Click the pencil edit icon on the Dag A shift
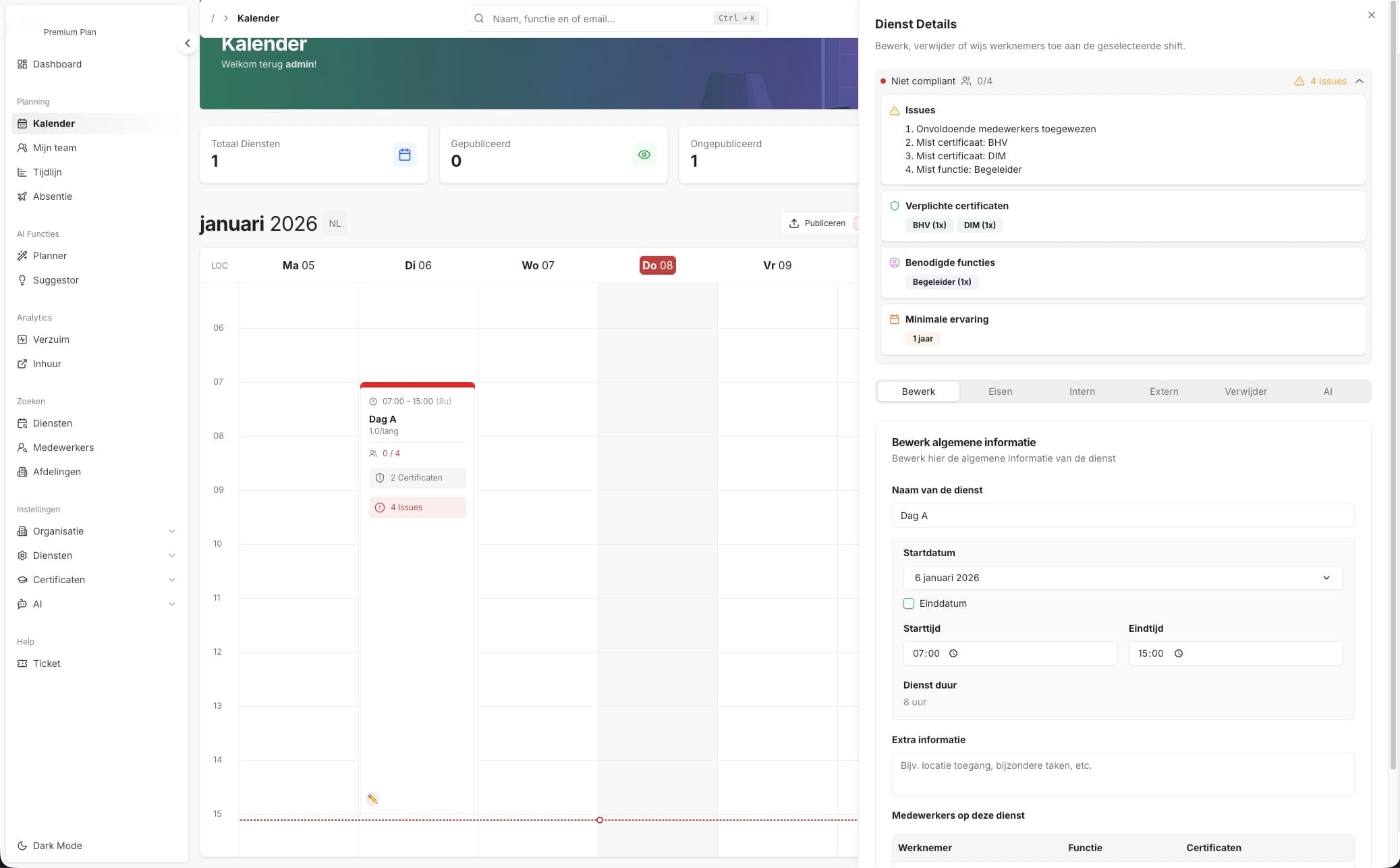 pos(372,799)
